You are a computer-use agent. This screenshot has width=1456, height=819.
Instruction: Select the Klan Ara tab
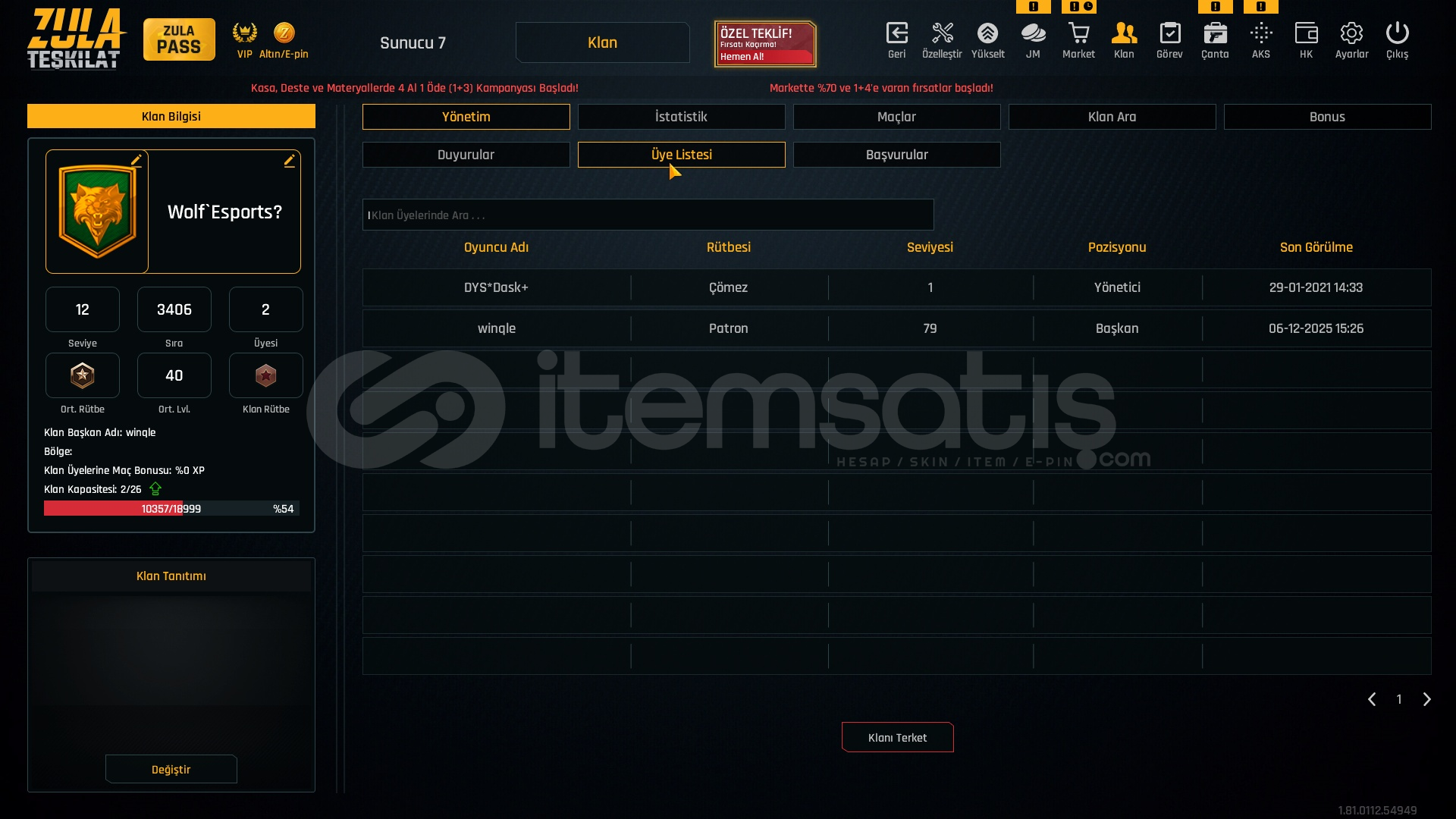1112,117
